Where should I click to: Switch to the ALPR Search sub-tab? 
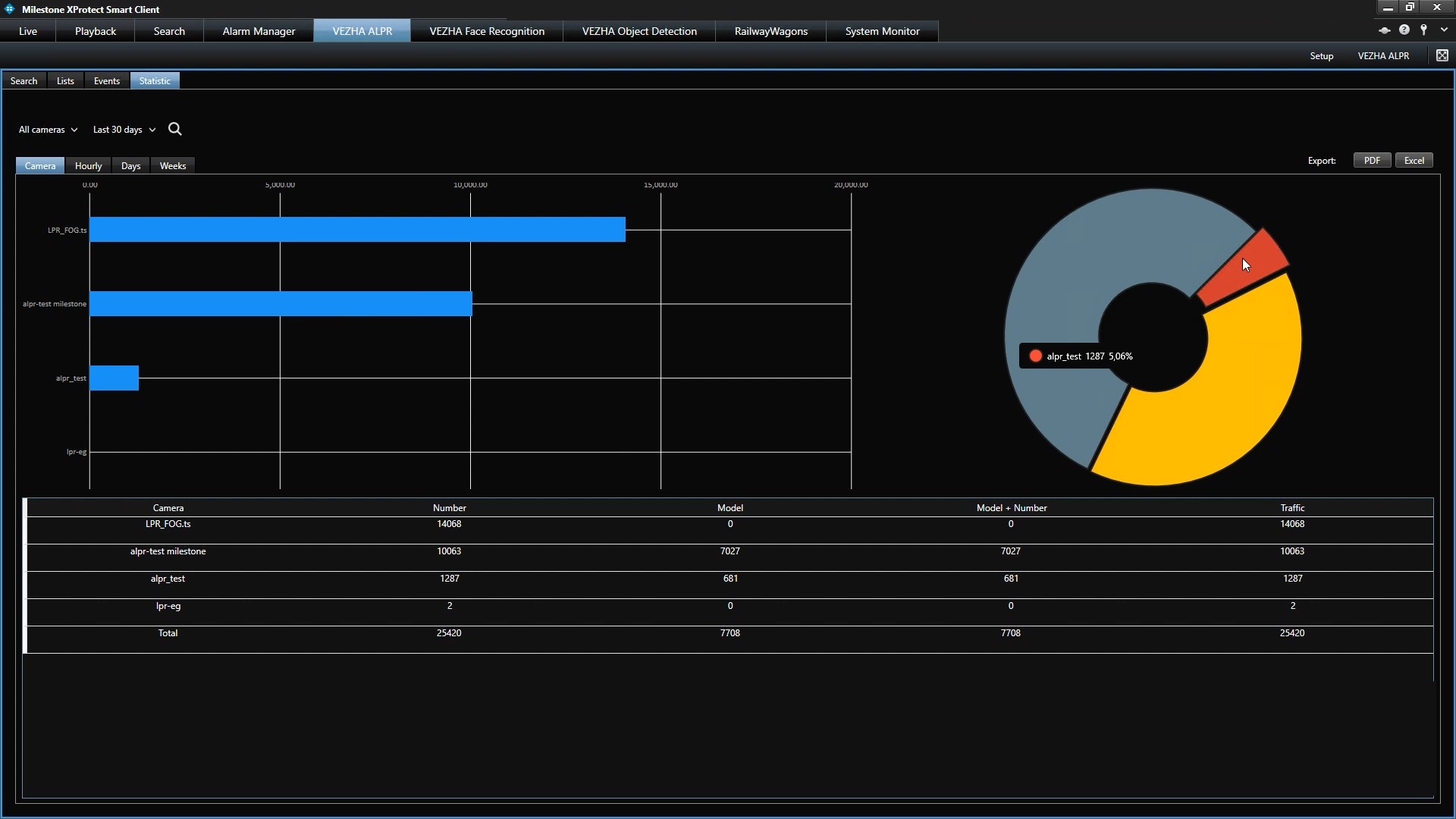24,81
